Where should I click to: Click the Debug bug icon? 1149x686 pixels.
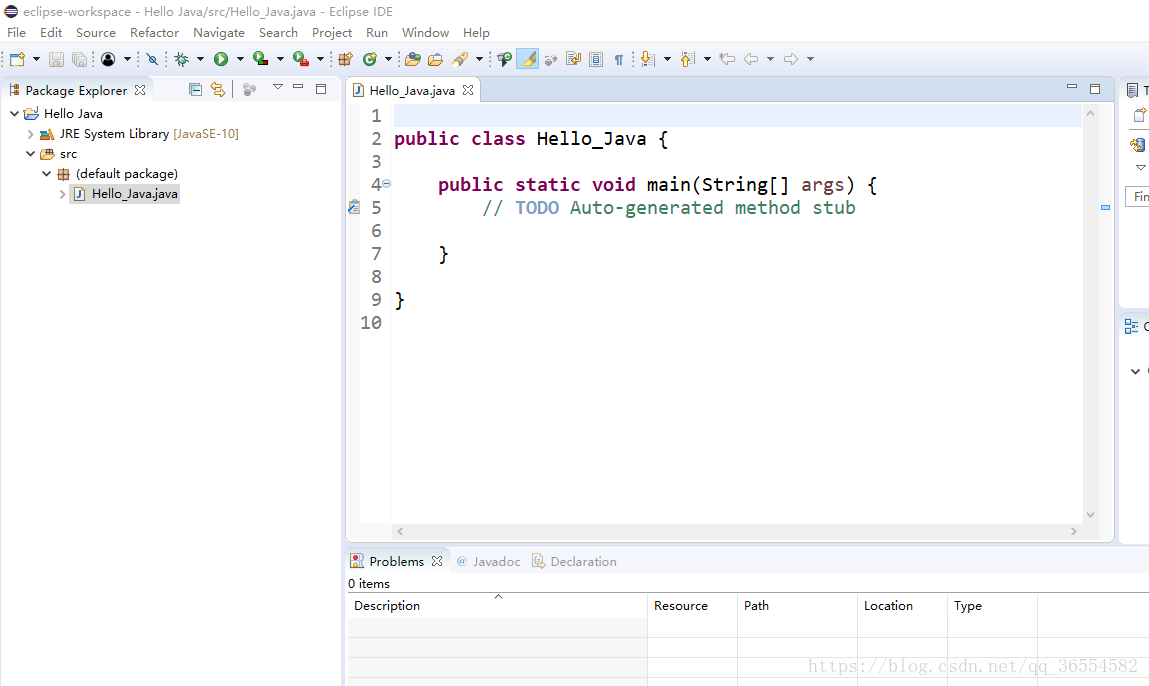click(182, 59)
